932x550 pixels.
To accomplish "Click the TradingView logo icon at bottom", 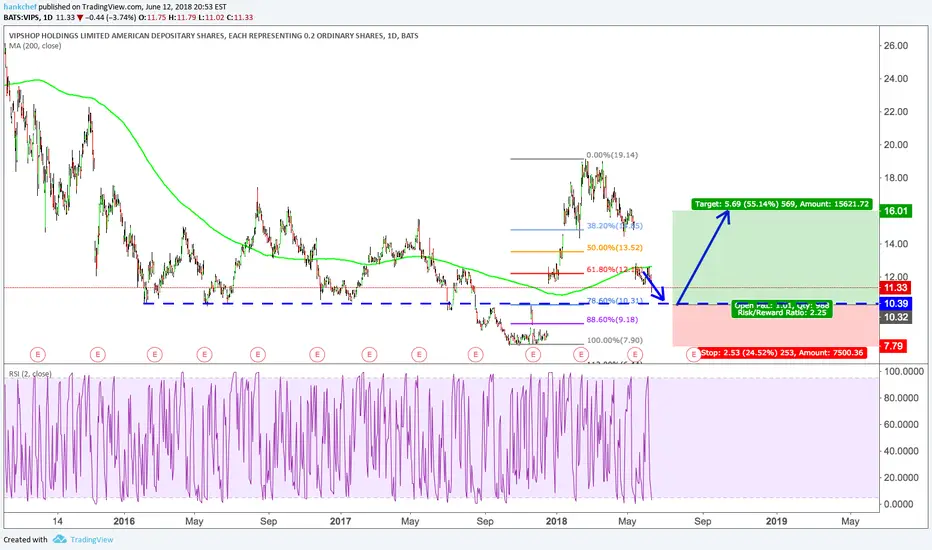I will [59, 539].
